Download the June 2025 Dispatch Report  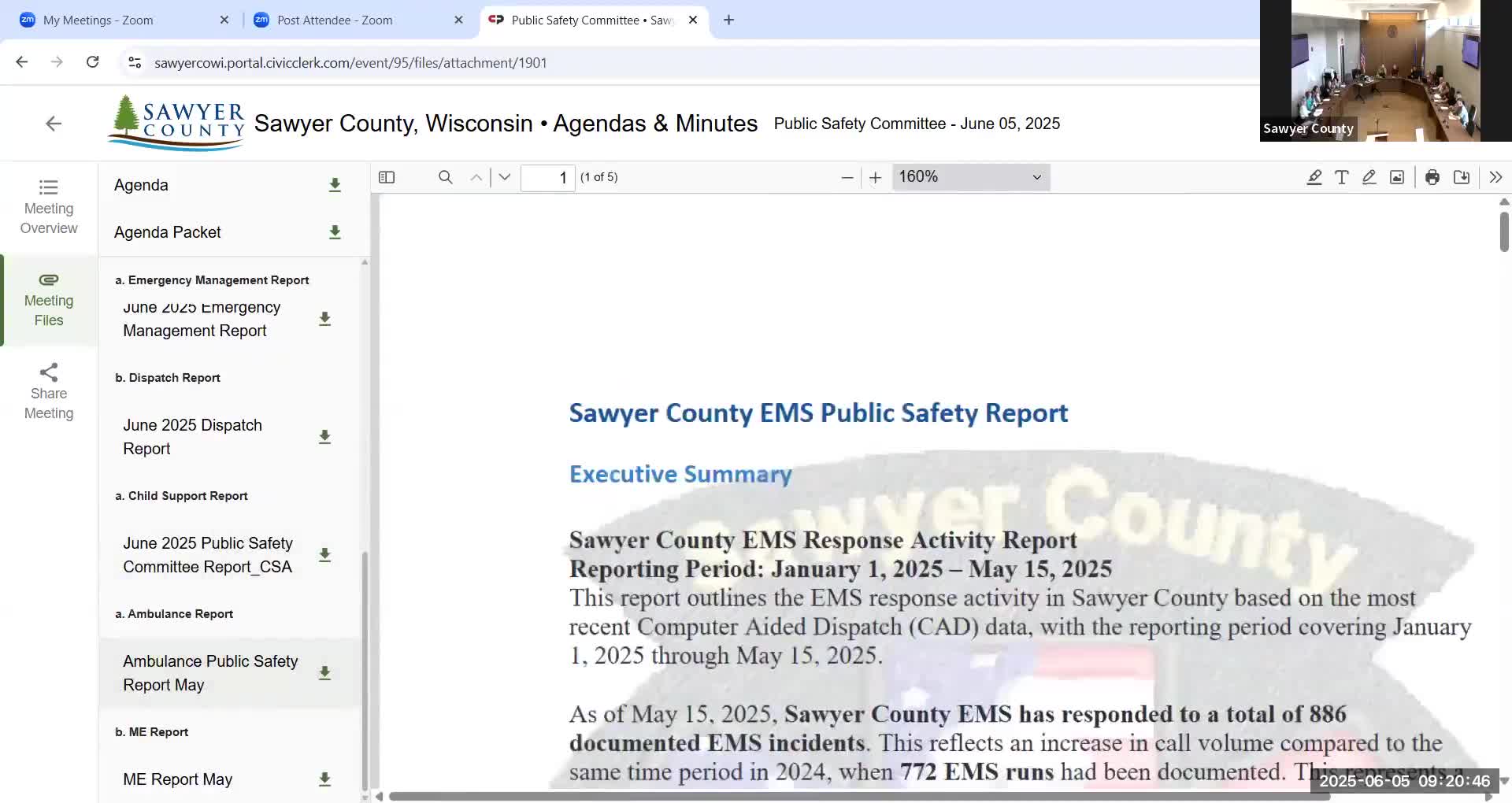point(324,437)
